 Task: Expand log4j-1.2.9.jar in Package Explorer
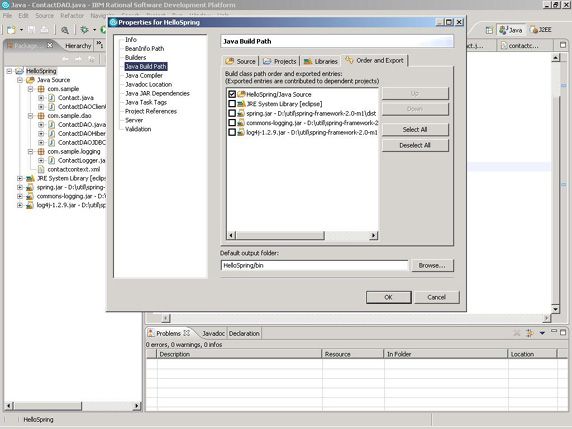[20, 205]
